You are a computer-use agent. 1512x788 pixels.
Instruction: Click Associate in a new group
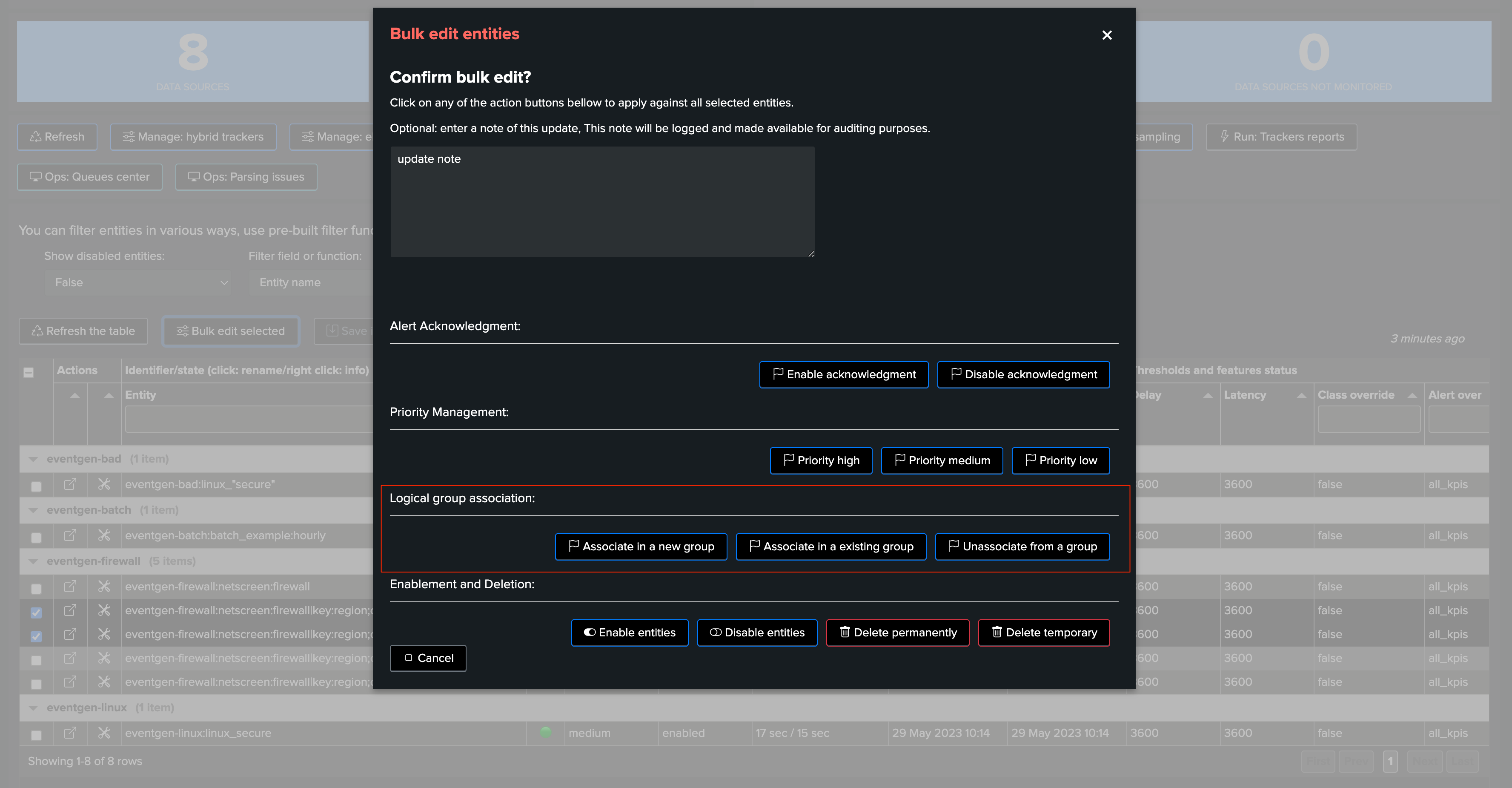[641, 546]
